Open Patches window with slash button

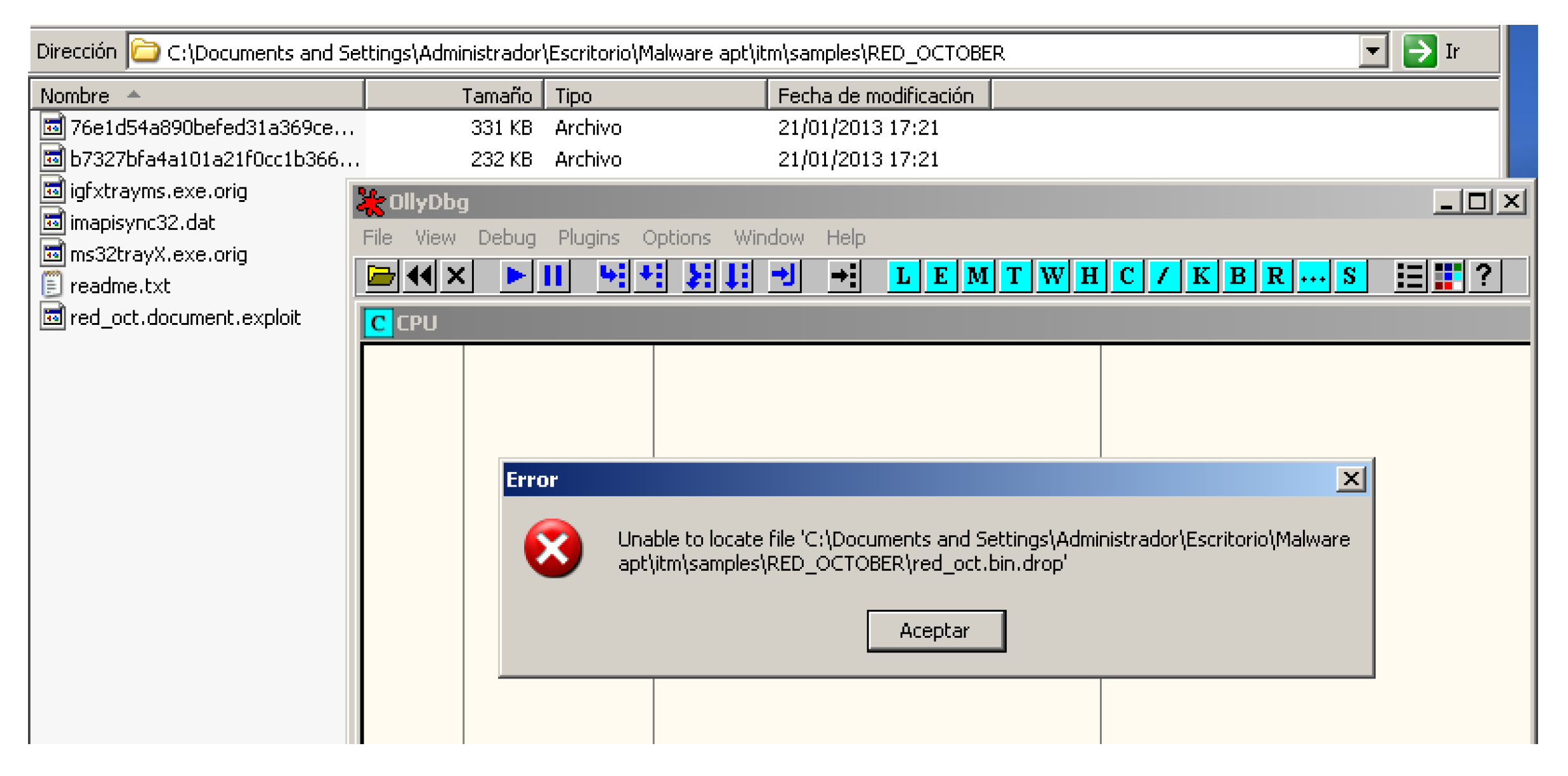pyautogui.click(x=1164, y=277)
